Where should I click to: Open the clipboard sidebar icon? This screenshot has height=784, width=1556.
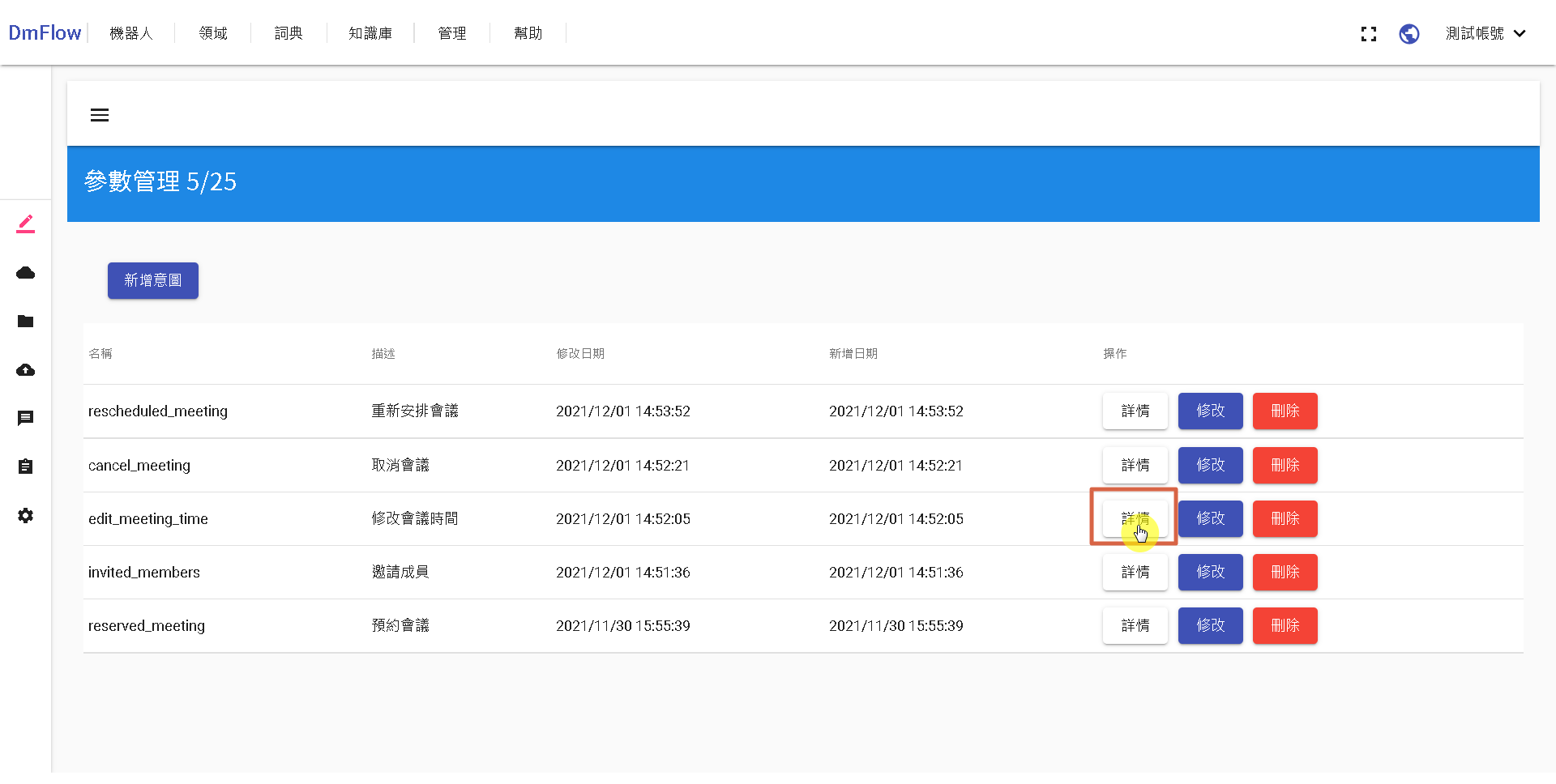[x=26, y=467]
